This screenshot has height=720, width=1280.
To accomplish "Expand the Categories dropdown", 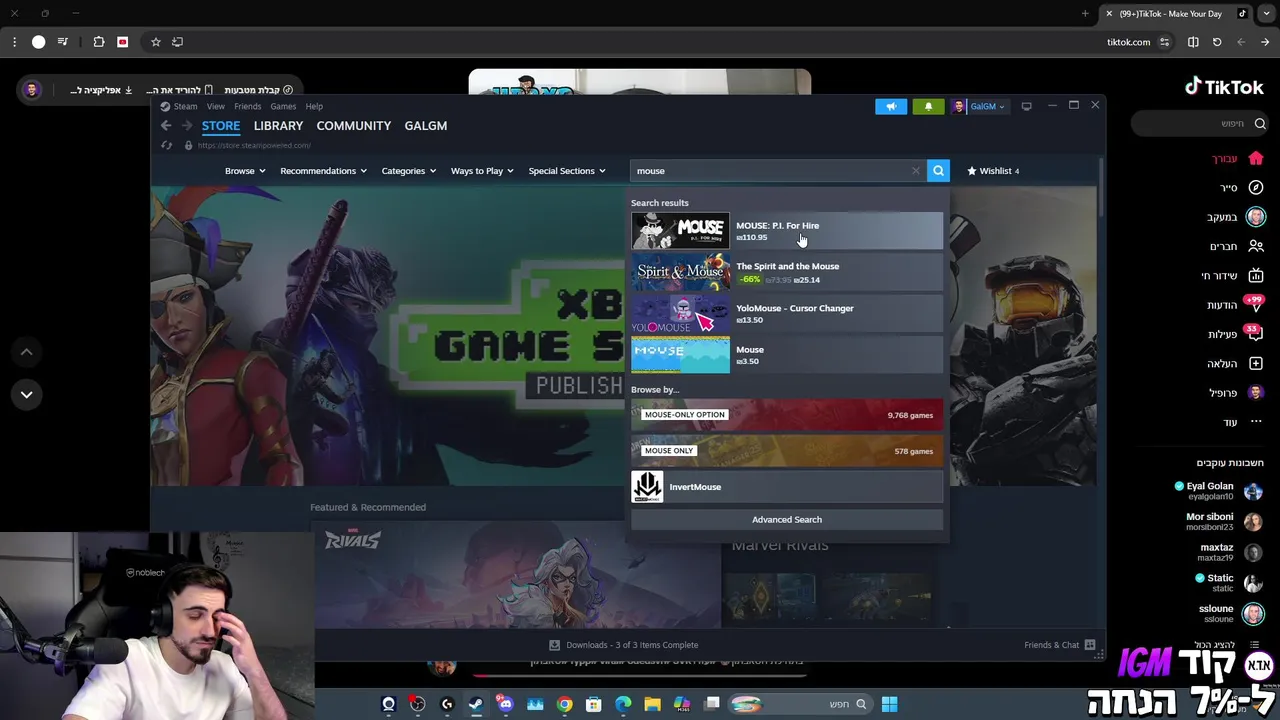I will pos(408,171).
